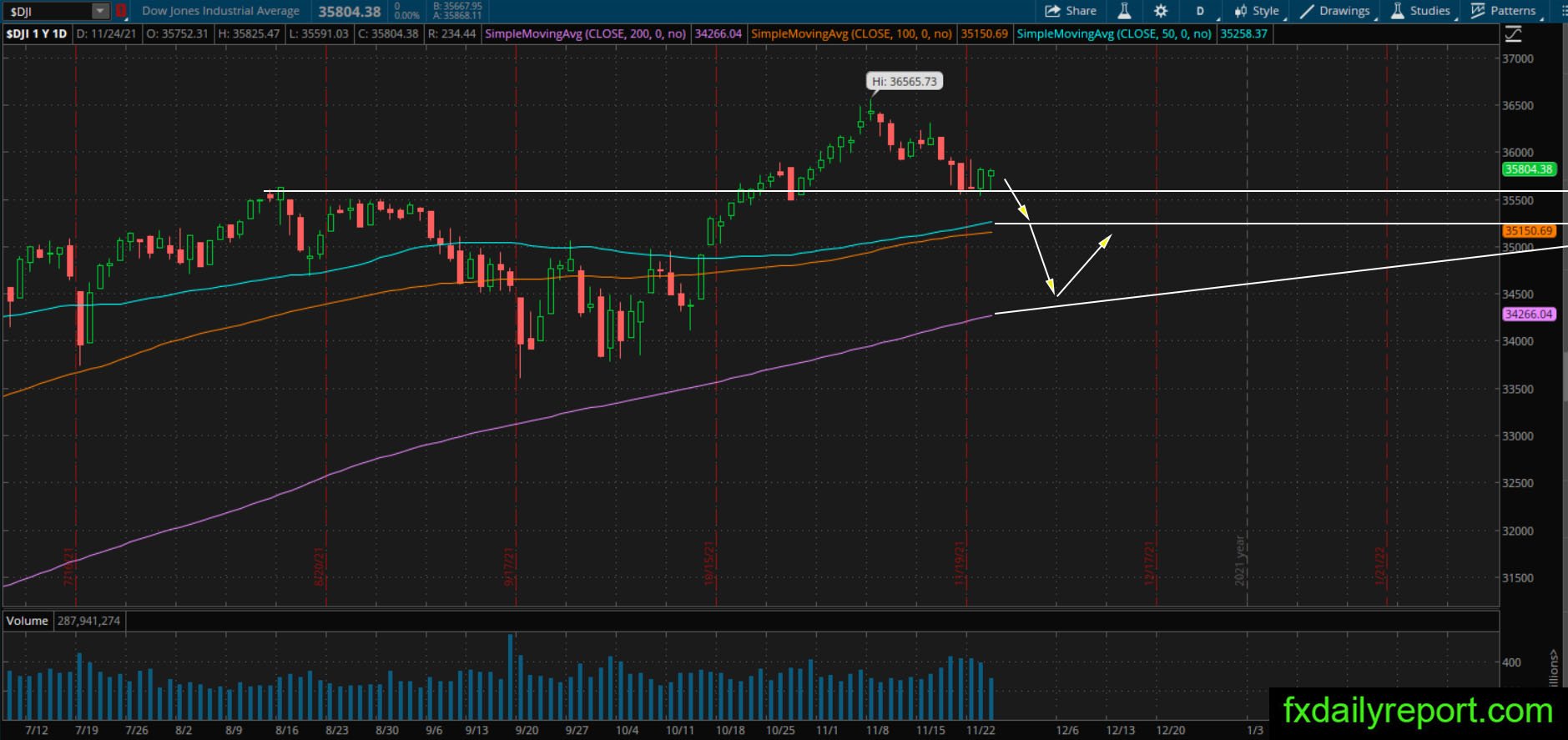Click the D: 11/24/21 date readout
The image size is (1568, 740).
click(x=108, y=34)
